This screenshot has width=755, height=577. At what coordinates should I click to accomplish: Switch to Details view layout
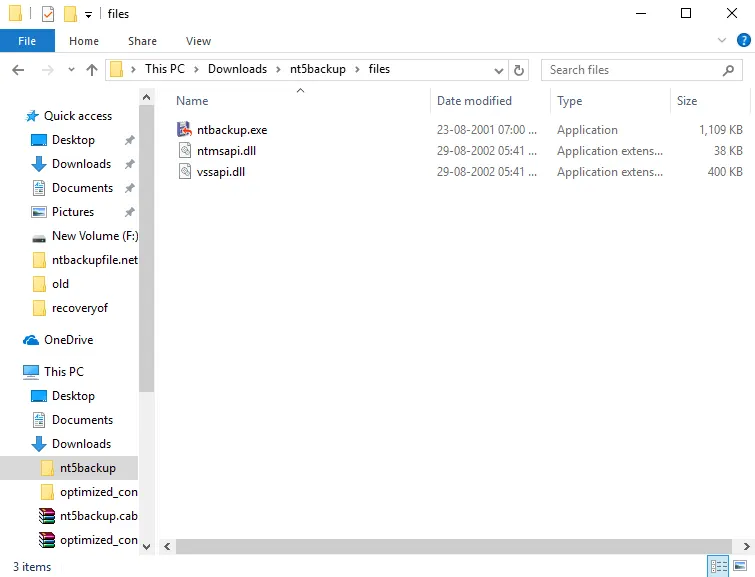click(719, 566)
